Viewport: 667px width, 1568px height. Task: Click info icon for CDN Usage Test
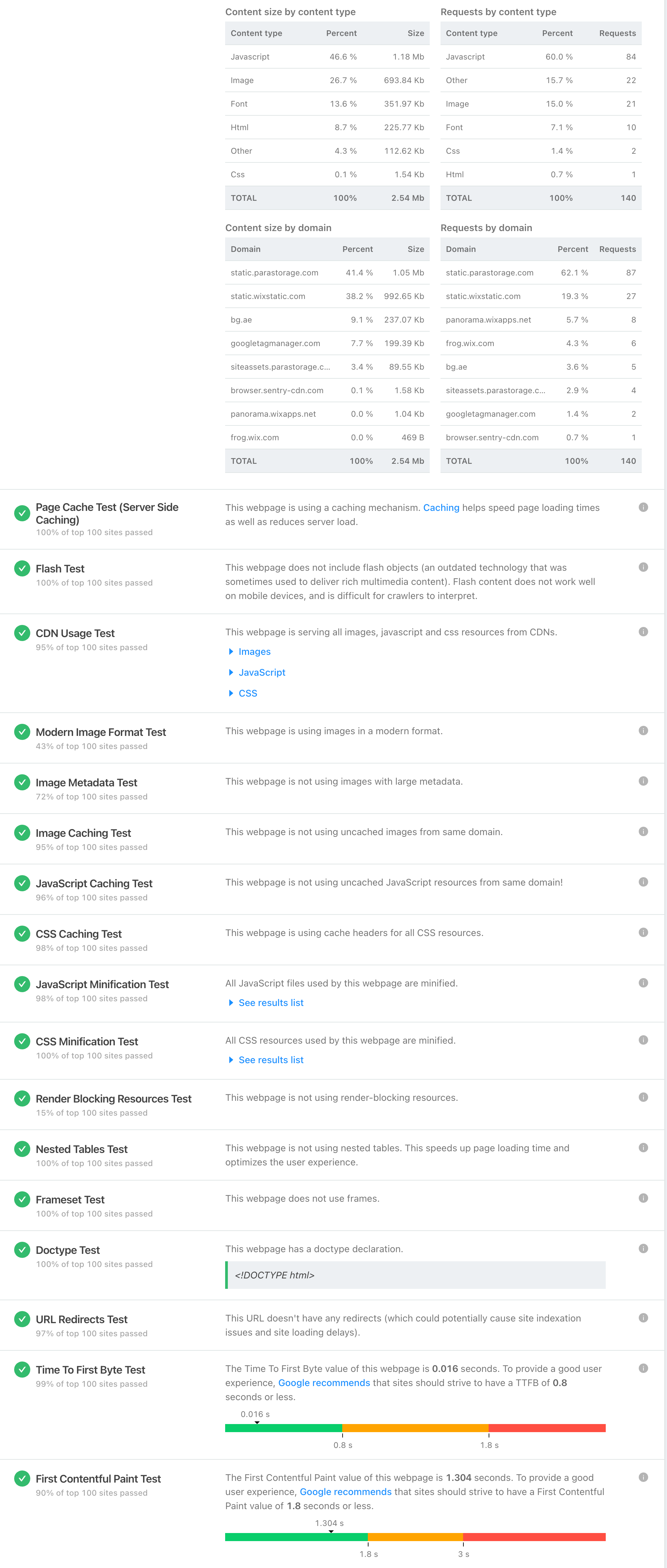[x=643, y=631]
